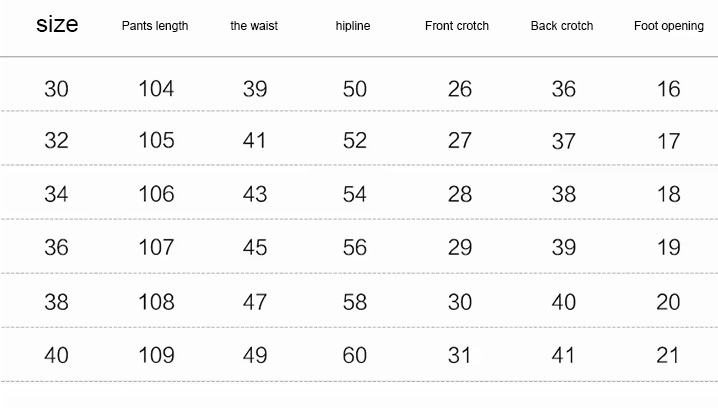The height and width of the screenshot is (408, 718).
Task: Select hipline value 58
Action: [x=355, y=302]
